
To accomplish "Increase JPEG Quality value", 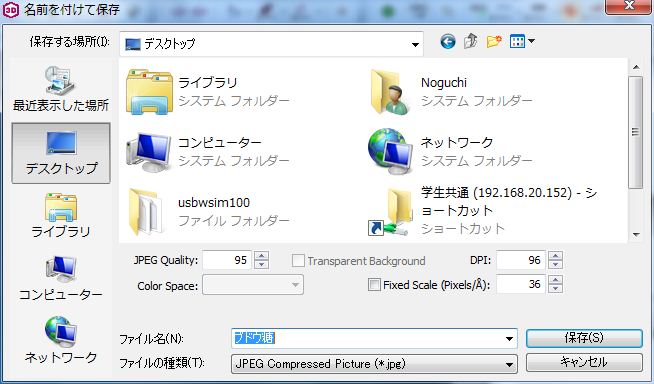I will point(261,256).
